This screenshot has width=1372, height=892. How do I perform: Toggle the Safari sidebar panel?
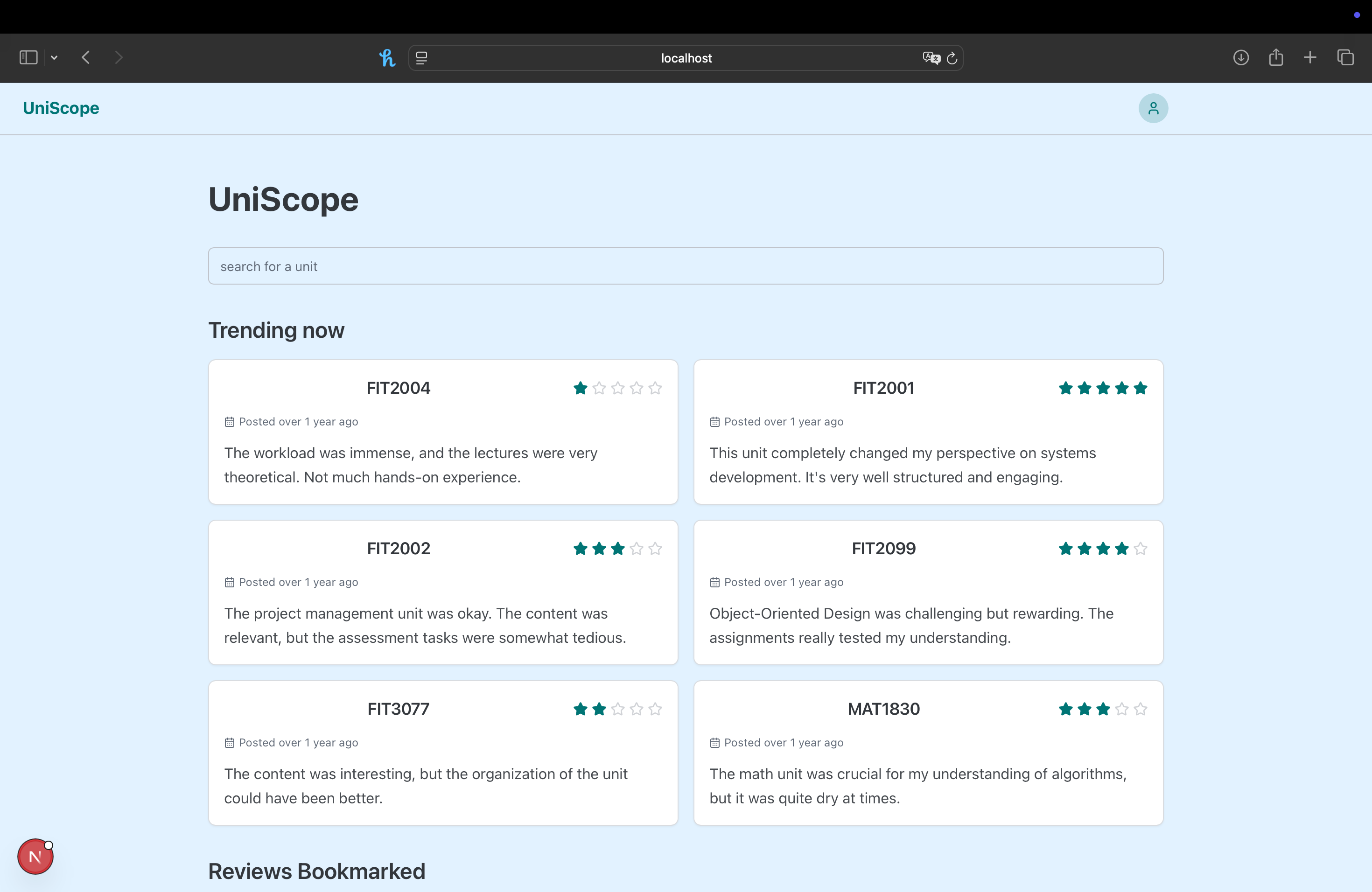click(x=28, y=57)
